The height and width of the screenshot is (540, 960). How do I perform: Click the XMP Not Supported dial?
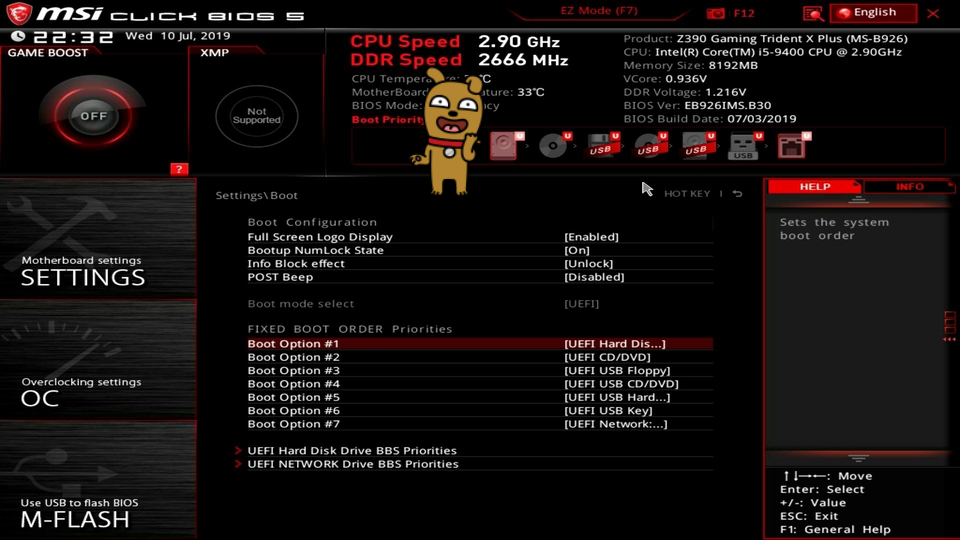257,116
